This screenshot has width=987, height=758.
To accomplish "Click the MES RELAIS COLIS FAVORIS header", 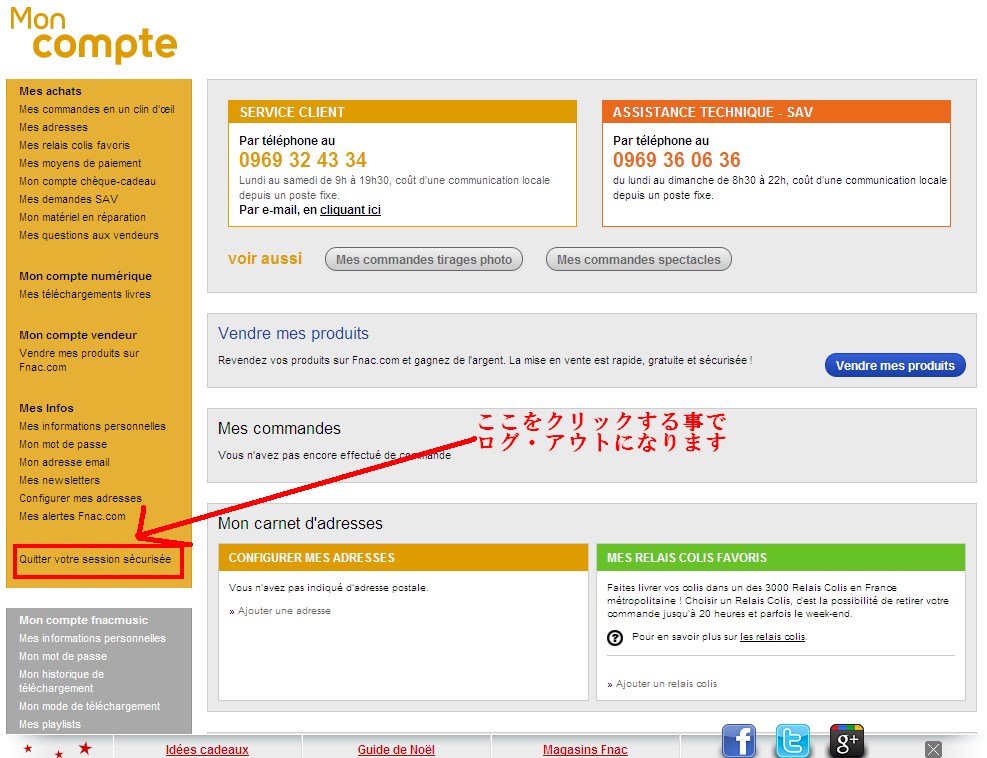I will click(x=781, y=557).
